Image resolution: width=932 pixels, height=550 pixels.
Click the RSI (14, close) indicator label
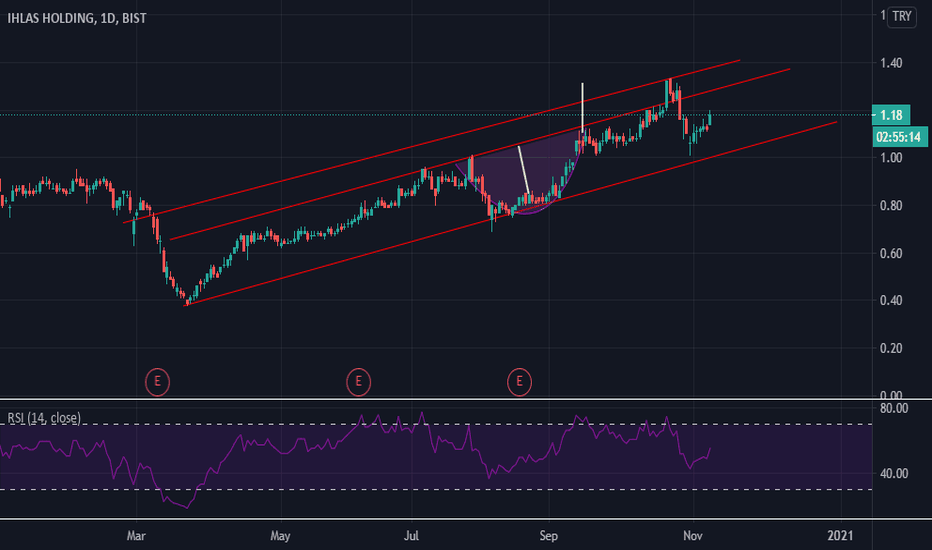43,418
